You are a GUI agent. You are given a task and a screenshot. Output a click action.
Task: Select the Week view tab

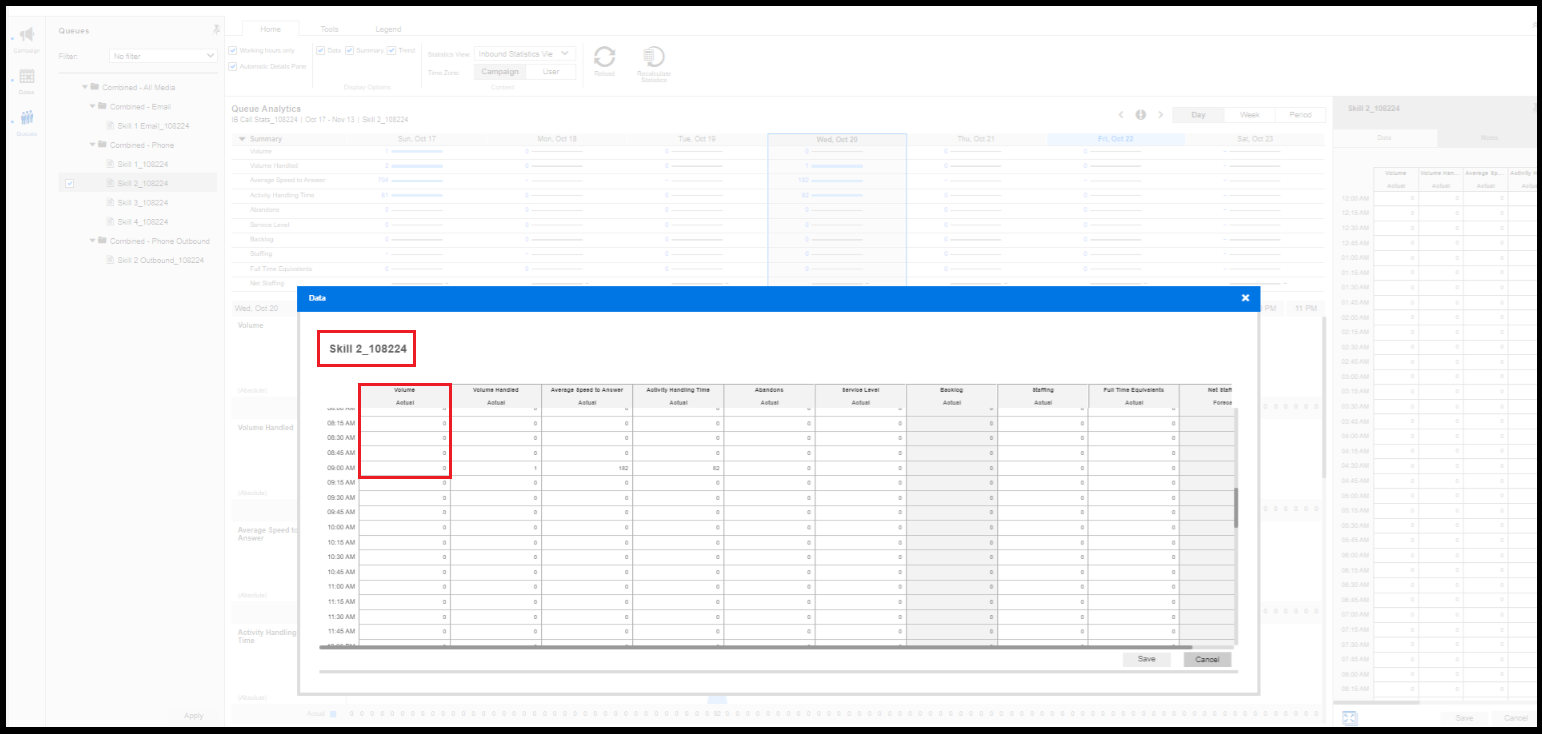tap(1249, 115)
